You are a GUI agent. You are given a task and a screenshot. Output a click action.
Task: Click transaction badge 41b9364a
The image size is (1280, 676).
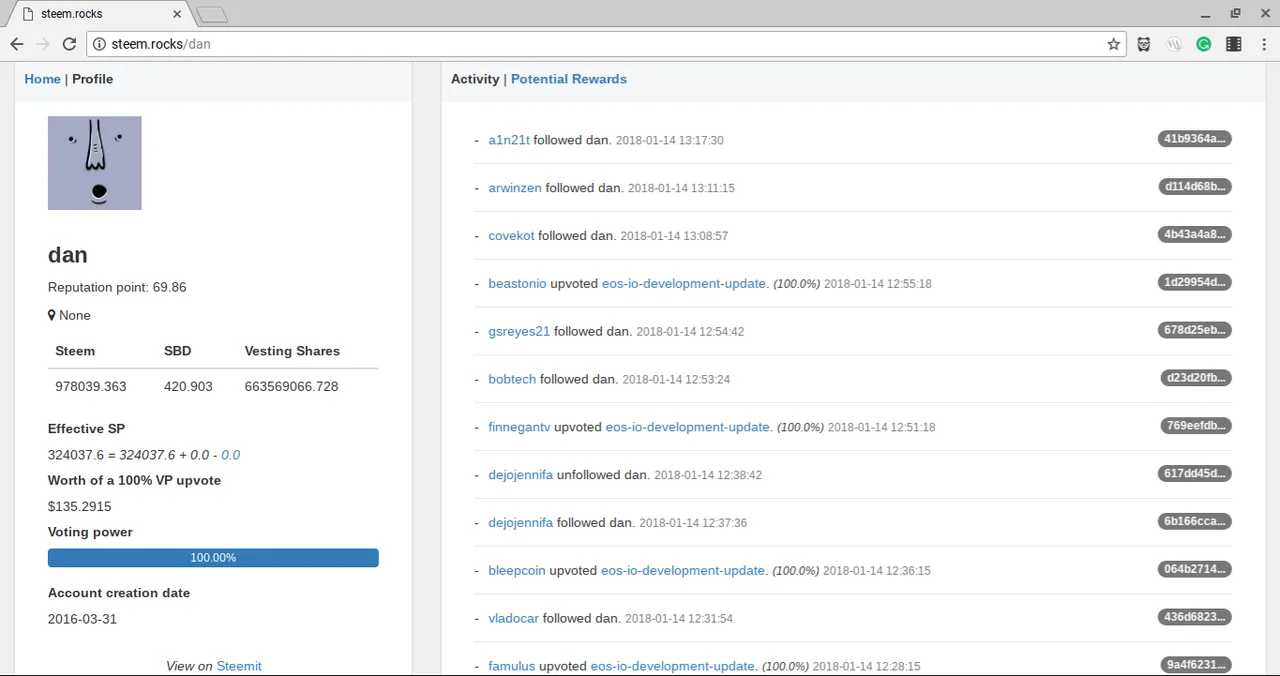[x=1195, y=139]
